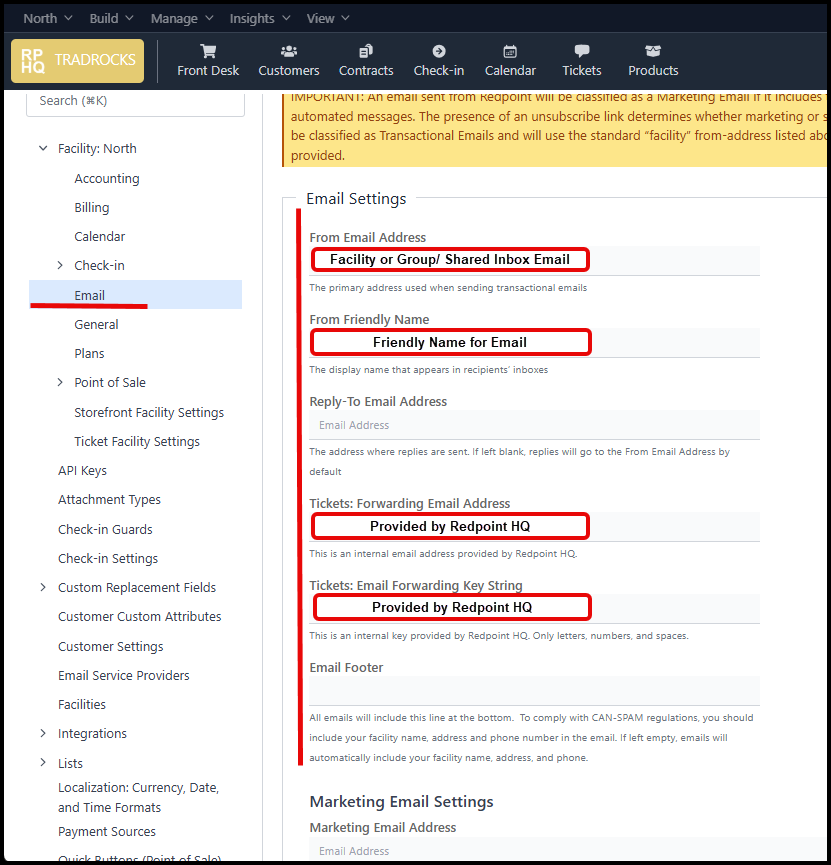Open Storefront Facility Settings
This screenshot has height=865, width=831.
(149, 412)
